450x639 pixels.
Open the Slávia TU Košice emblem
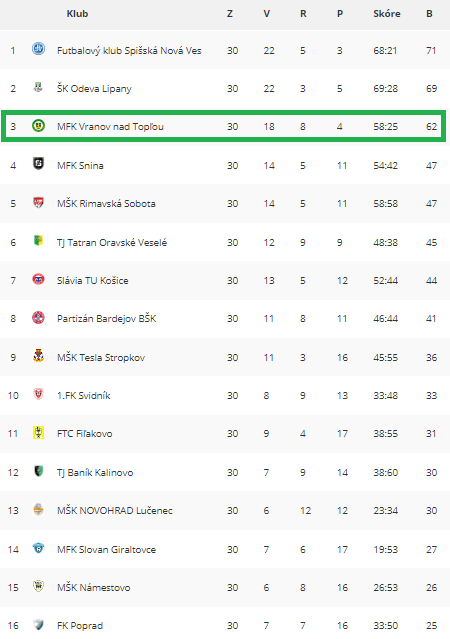(38, 279)
